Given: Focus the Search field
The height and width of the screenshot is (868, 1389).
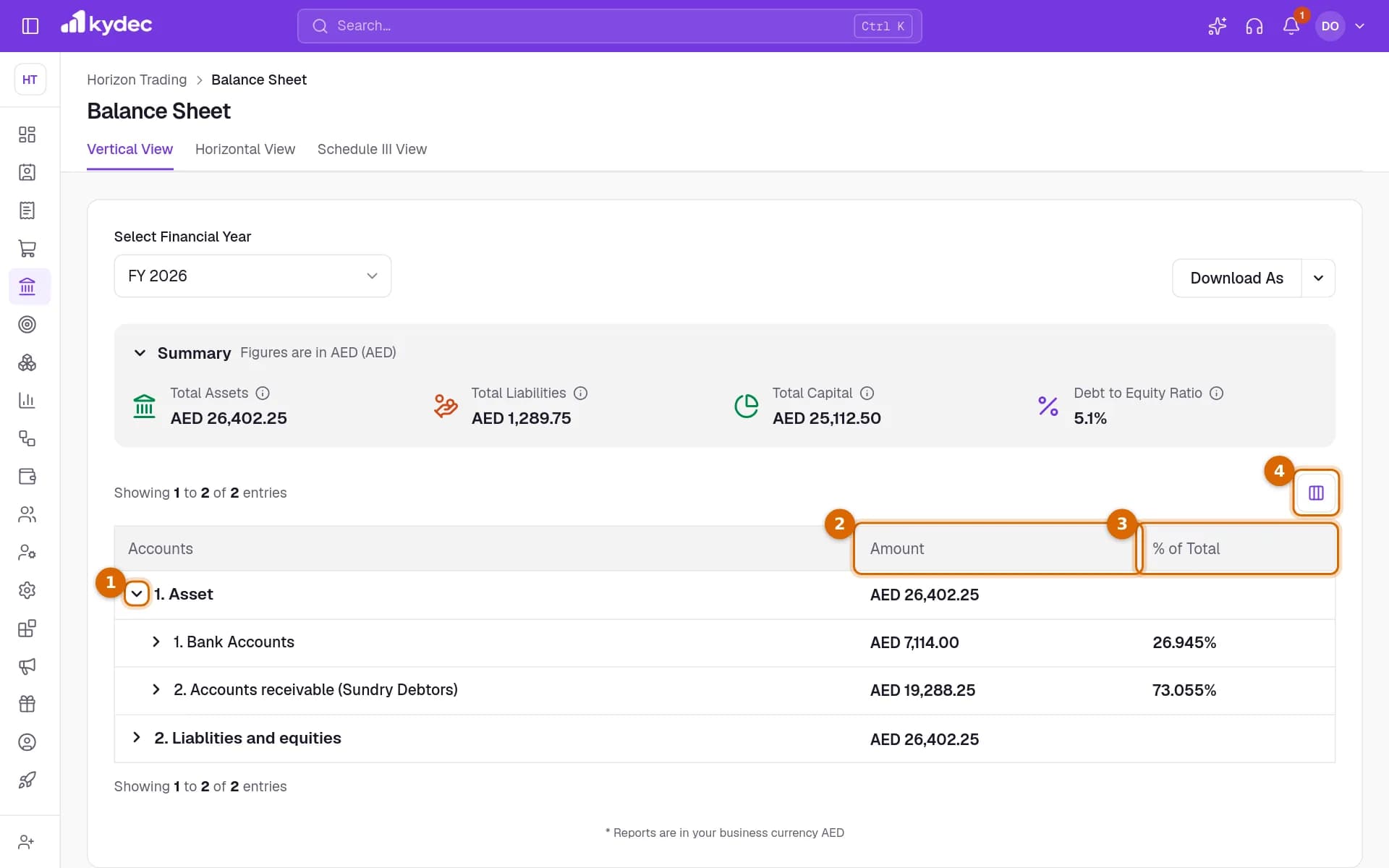Looking at the screenshot, I should pyautogui.click(x=609, y=26).
